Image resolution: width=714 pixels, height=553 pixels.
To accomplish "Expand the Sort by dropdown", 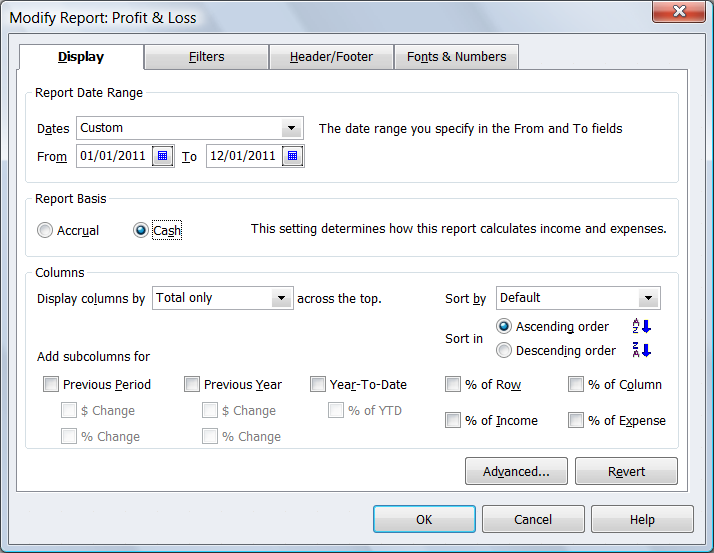I will [649, 298].
